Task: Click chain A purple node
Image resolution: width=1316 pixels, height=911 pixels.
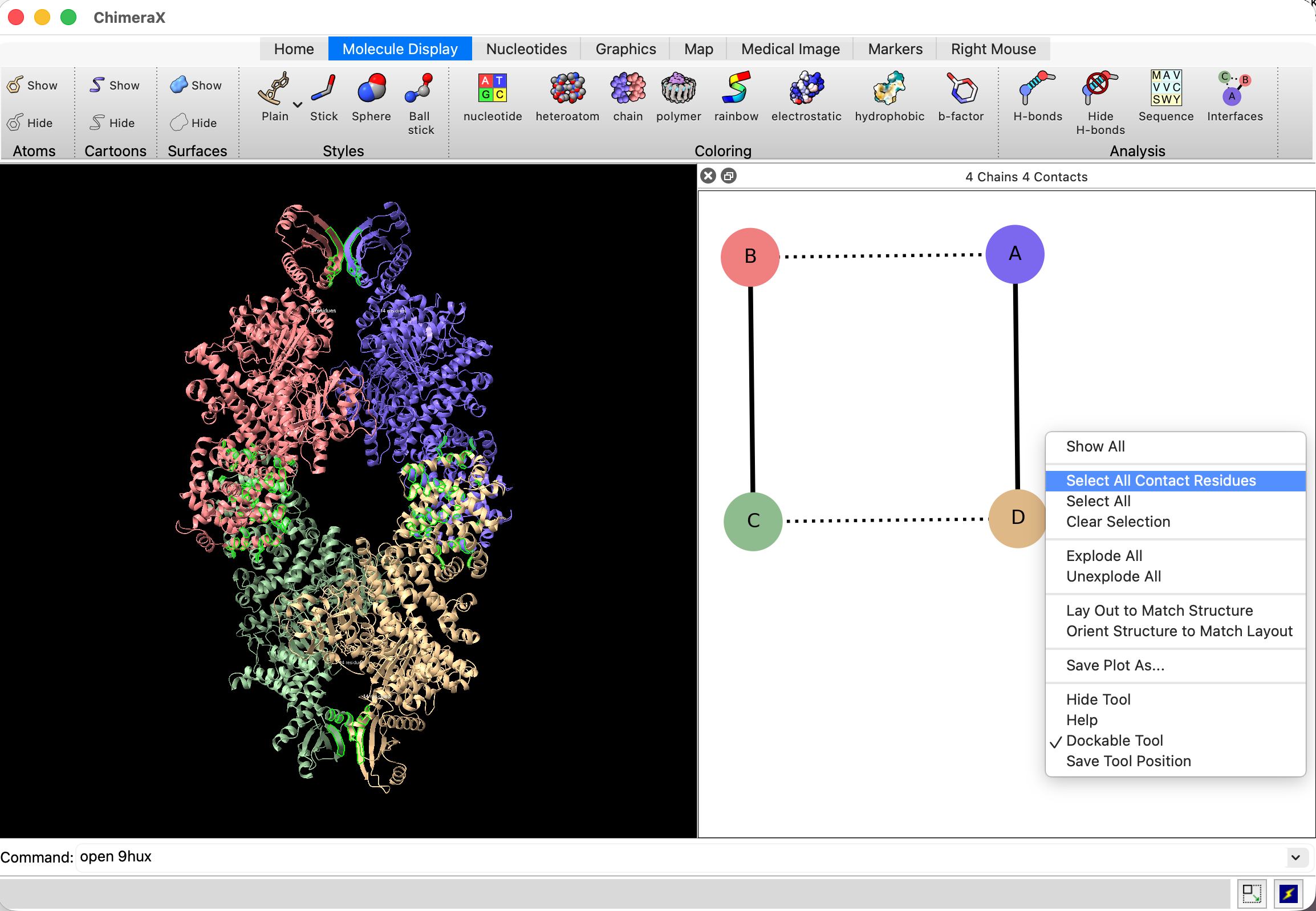Action: (x=1014, y=254)
